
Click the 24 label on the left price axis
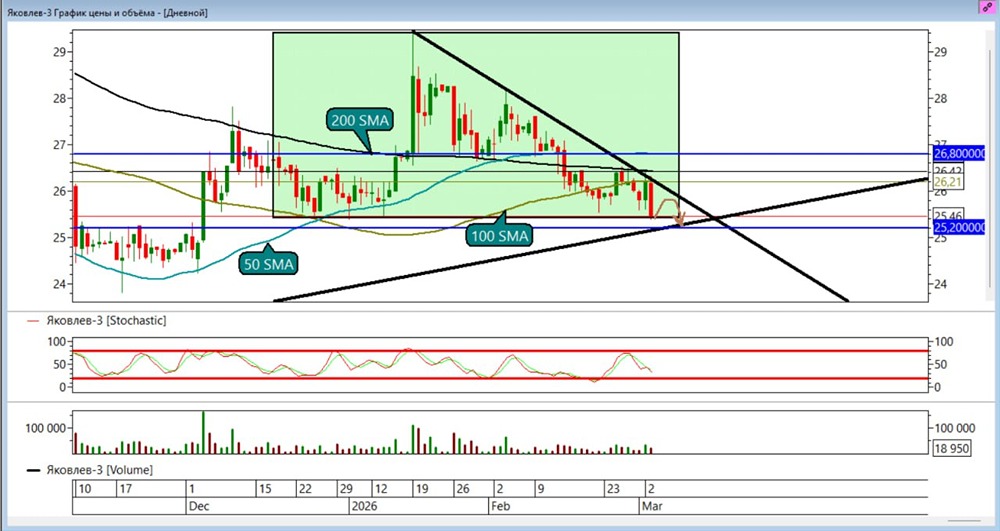(x=60, y=284)
